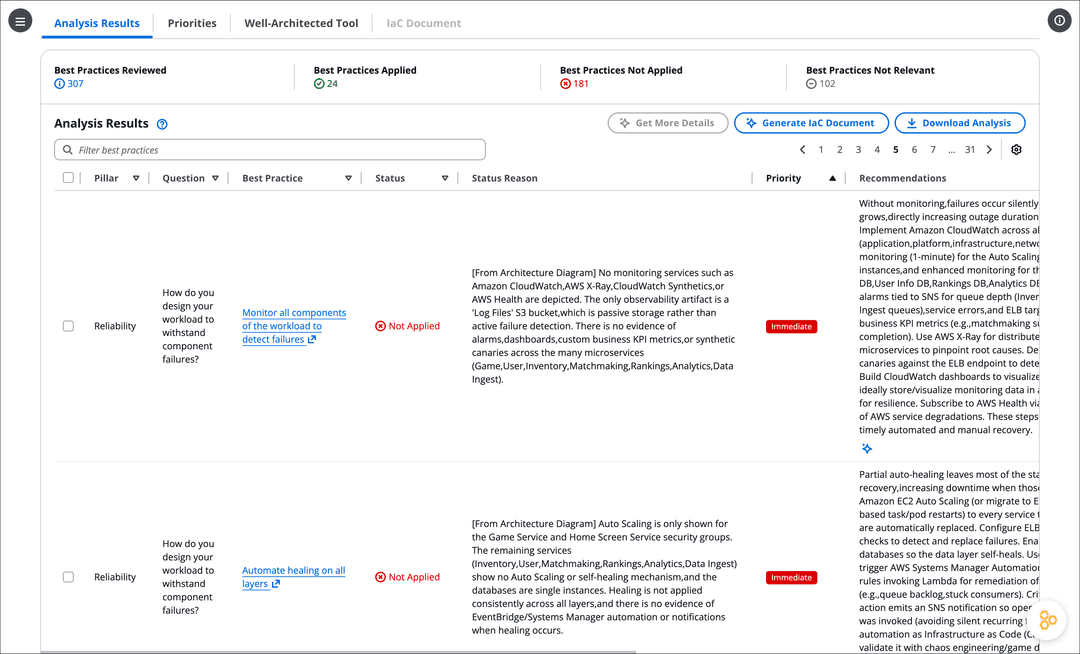Open the hamburger navigation menu
Screen dimensions: 1080x654
point(20,21)
